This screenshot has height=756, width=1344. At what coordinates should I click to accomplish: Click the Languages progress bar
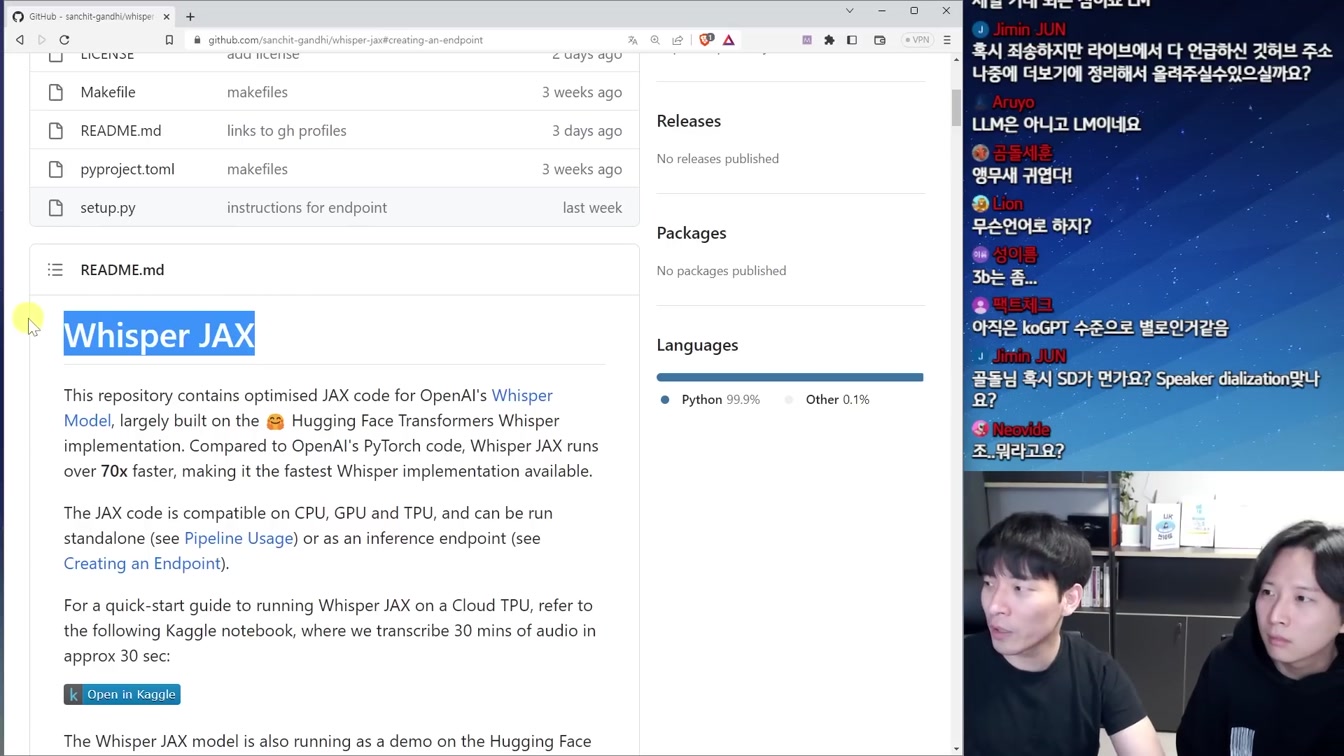(x=790, y=377)
